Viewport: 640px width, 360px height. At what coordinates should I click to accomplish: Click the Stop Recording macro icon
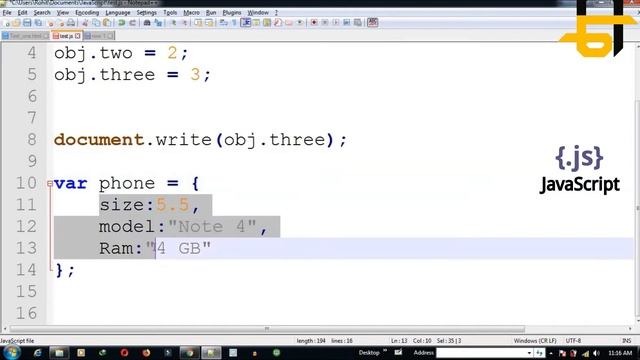325,23
